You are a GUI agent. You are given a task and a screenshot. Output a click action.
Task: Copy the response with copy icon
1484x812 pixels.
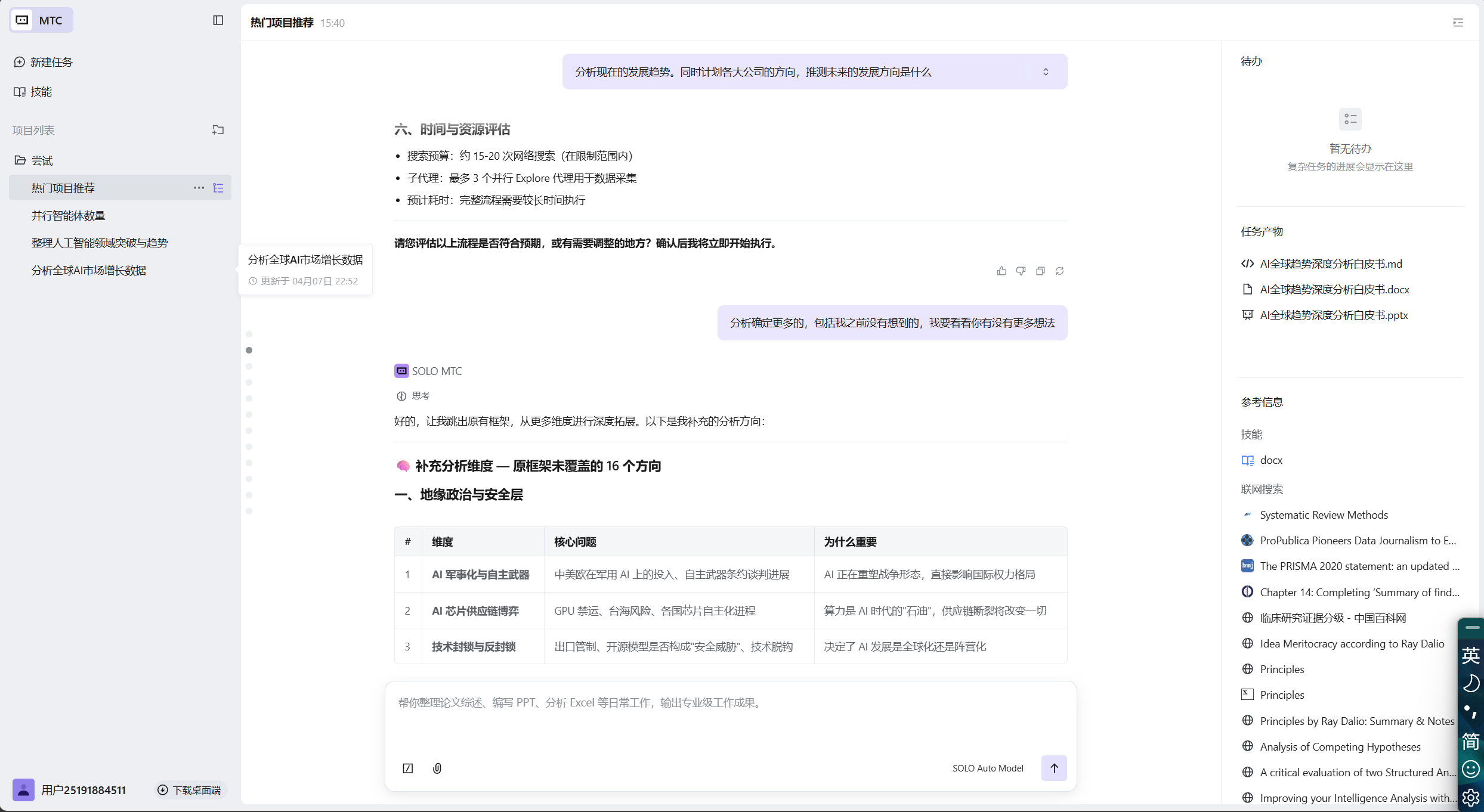pyautogui.click(x=1040, y=271)
